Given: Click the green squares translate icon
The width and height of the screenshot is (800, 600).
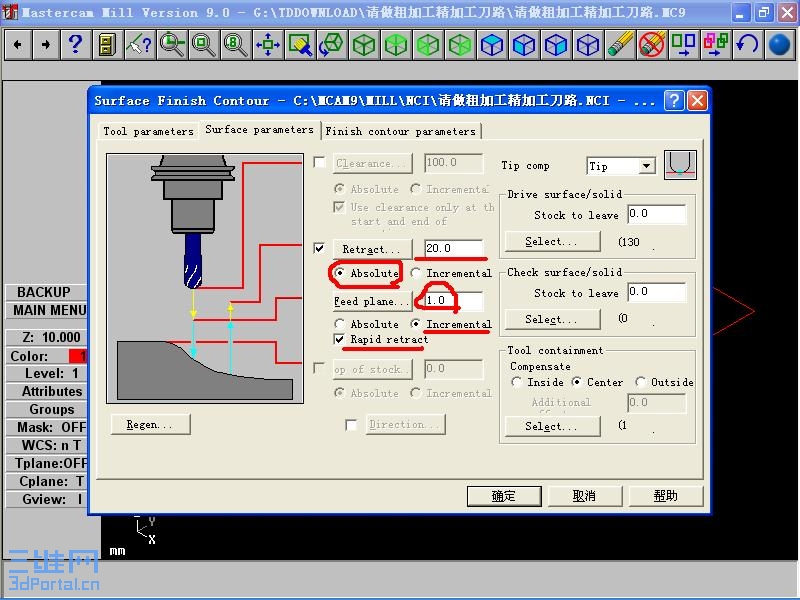Looking at the screenshot, I should (x=684, y=44).
